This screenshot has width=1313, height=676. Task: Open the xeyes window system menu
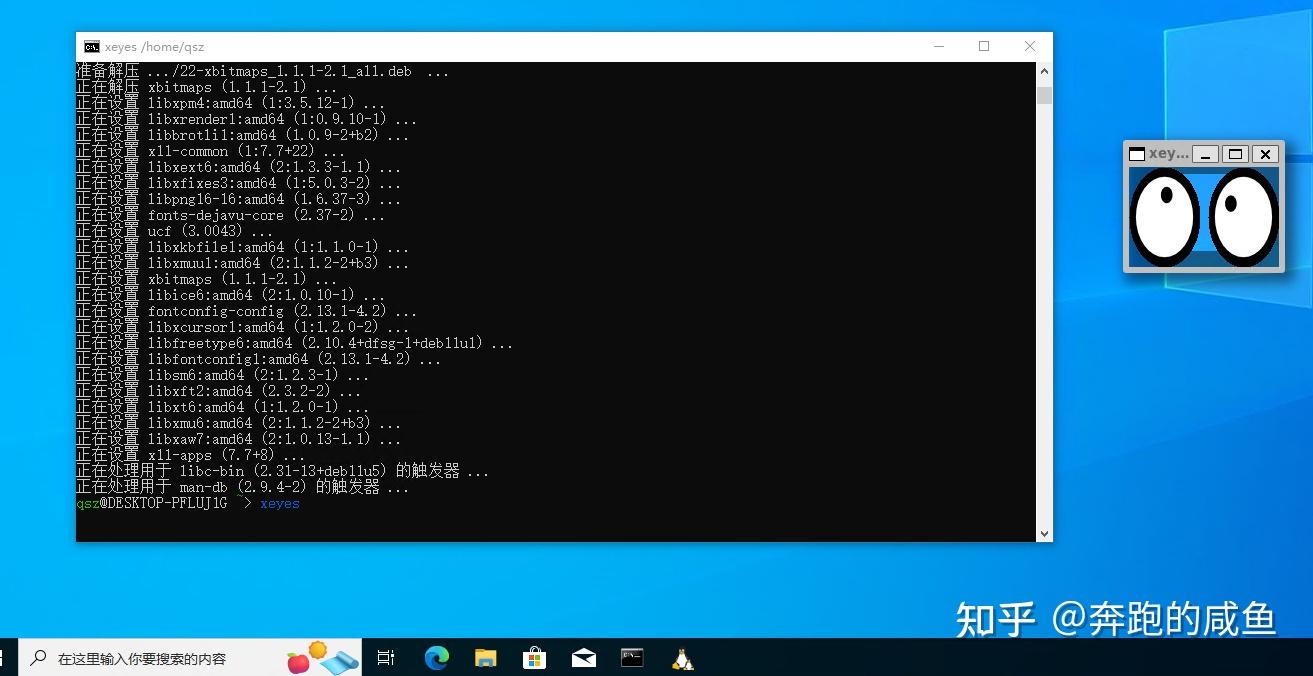point(1137,154)
